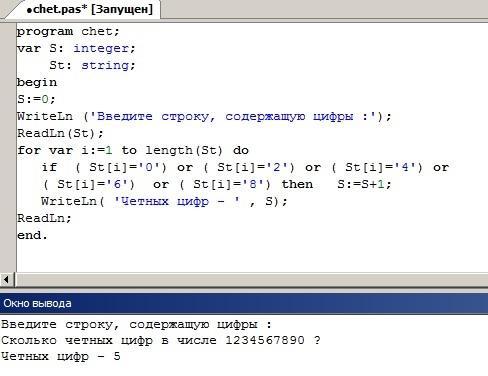
Task: Click the 'then' keyword before S:=S+1
Action: tap(297, 184)
